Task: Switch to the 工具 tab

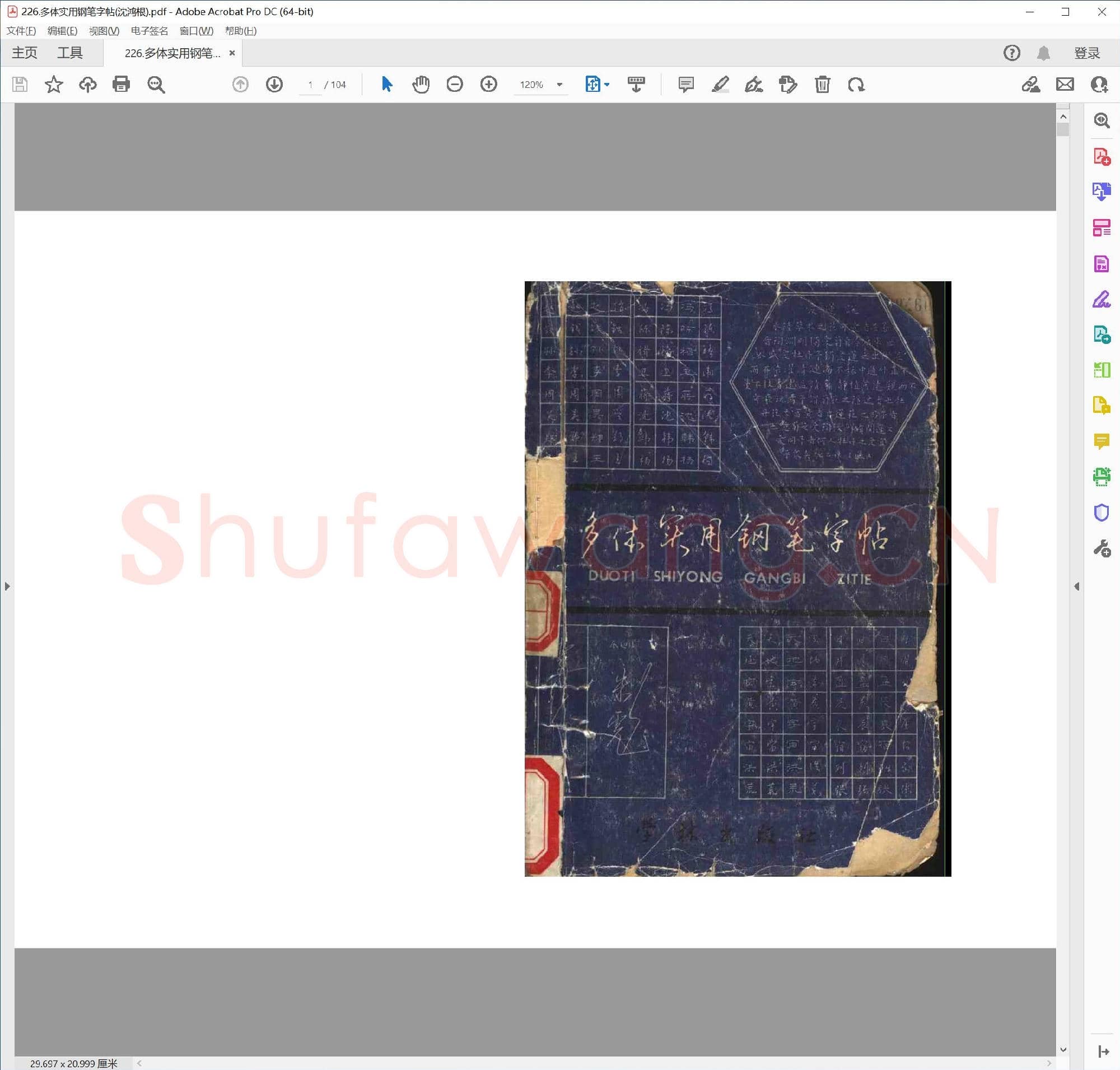Action: pyautogui.click(x=69, y=53)
